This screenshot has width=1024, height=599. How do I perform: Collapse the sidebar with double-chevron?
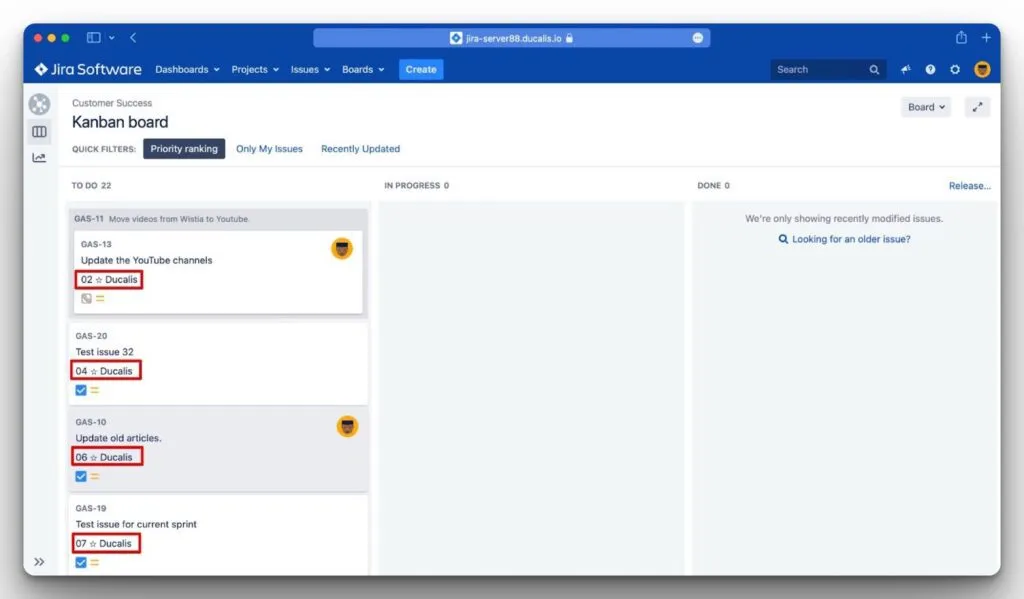click(x=40, y=562)
